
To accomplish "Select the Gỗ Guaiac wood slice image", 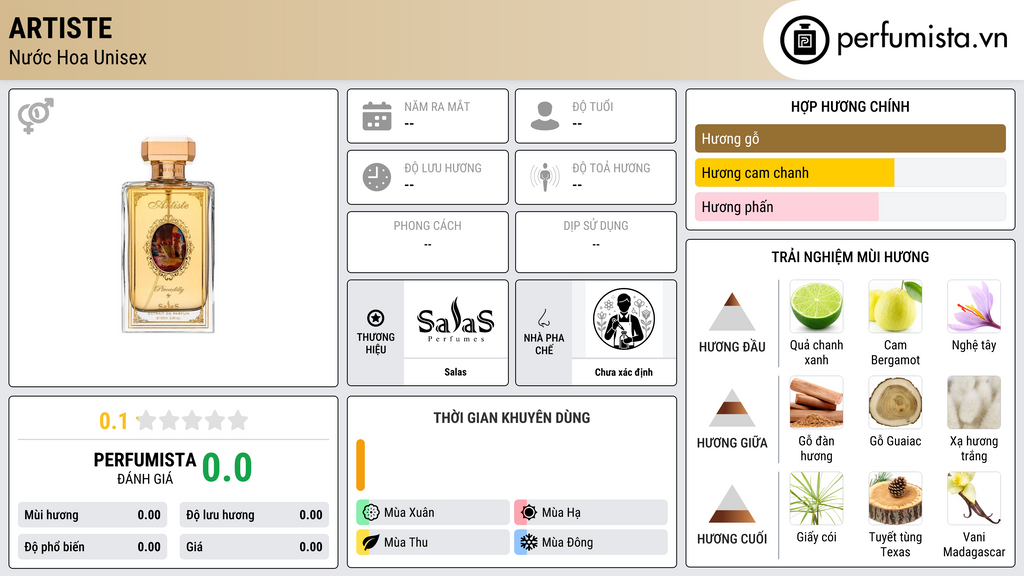I will 895,402.
